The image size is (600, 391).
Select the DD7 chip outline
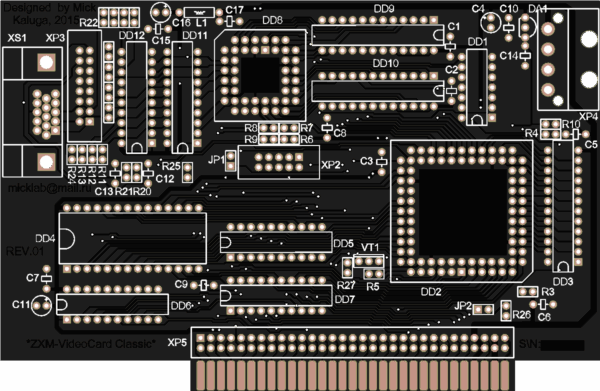click(276, 295)
